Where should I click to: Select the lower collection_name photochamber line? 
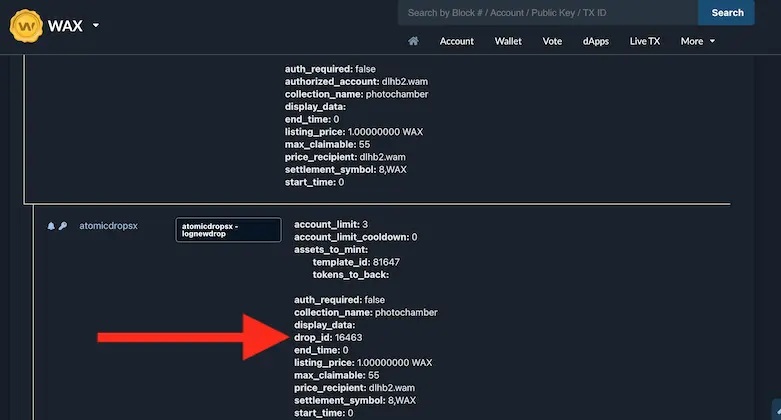(x=366, y=312)
